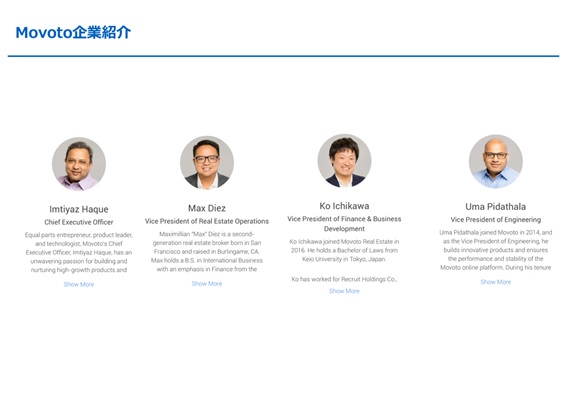This screenshot has width=567, height=393.
Task: Click Vice President of Finance & Business Development
Action: 344,224
